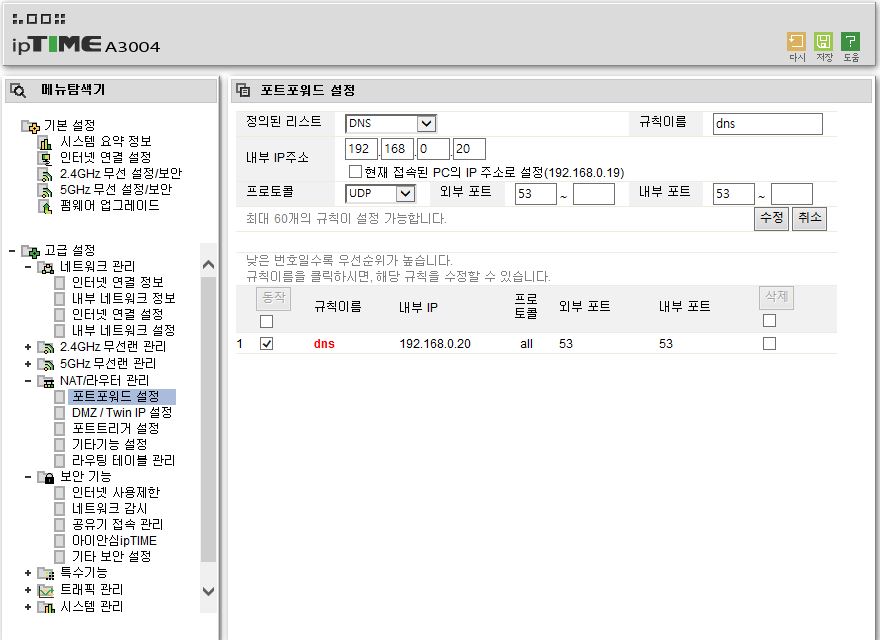Expand the 2.4GHz 무선랜 관리 node
The width and height of the screenshot is (880, 640).
[28, 348]
